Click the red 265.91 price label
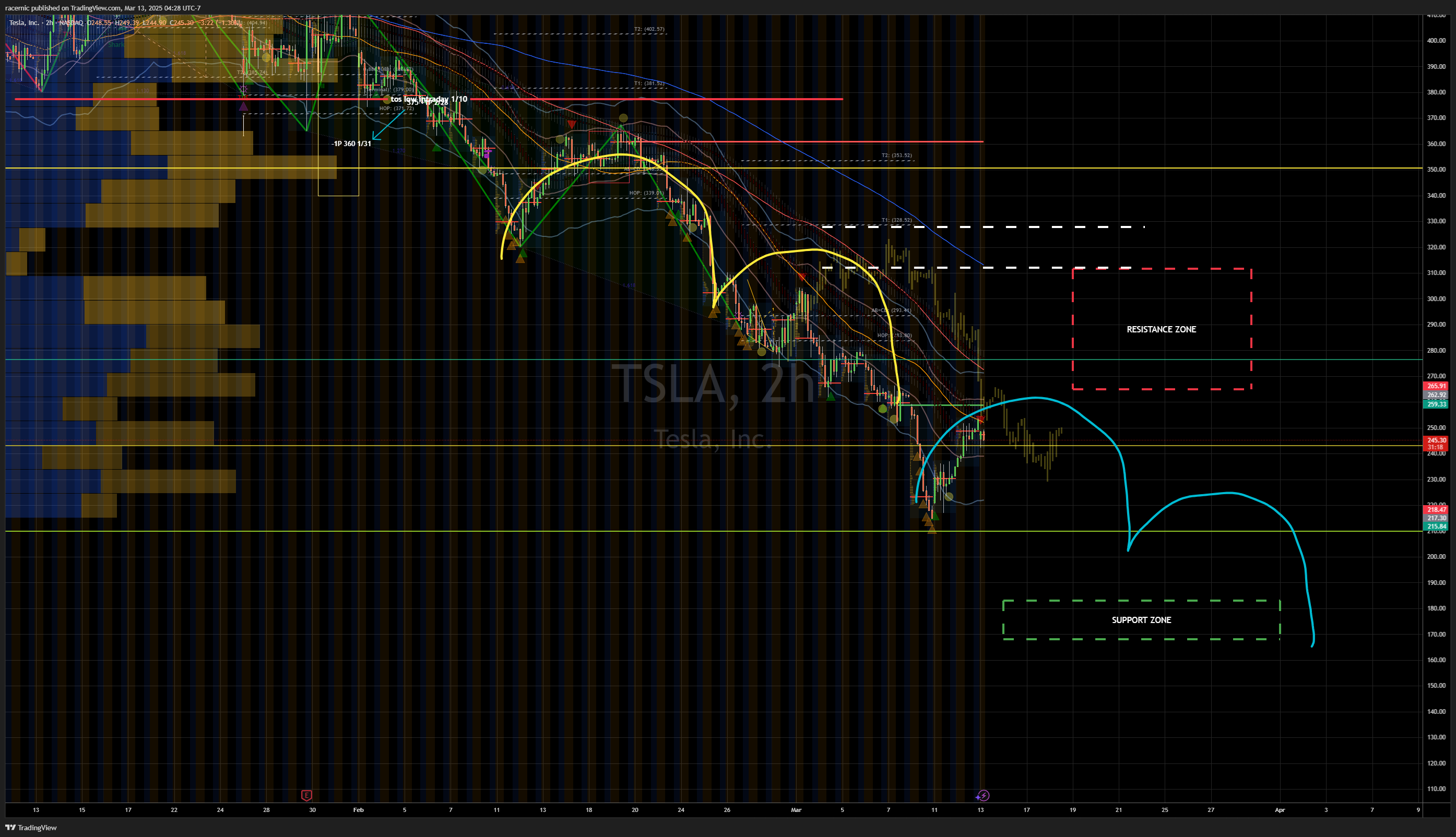Screen dimensions: 1456x837 click(1436, 386)
